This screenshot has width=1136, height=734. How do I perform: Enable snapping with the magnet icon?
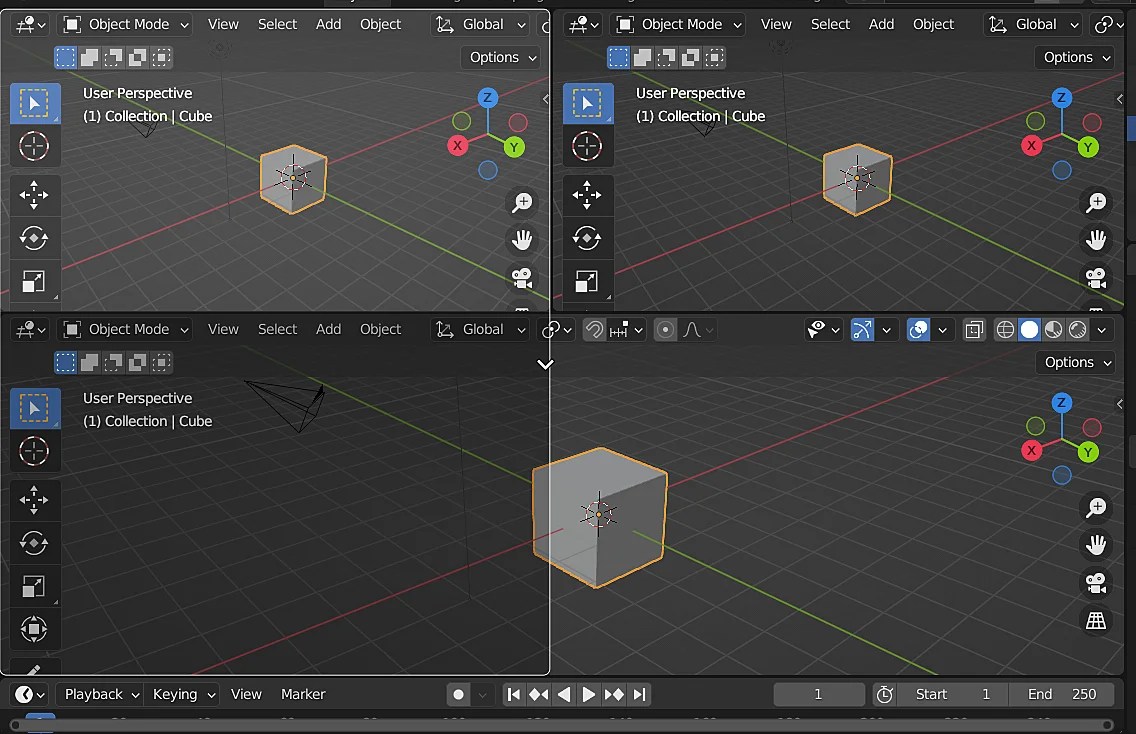[596, 329]
